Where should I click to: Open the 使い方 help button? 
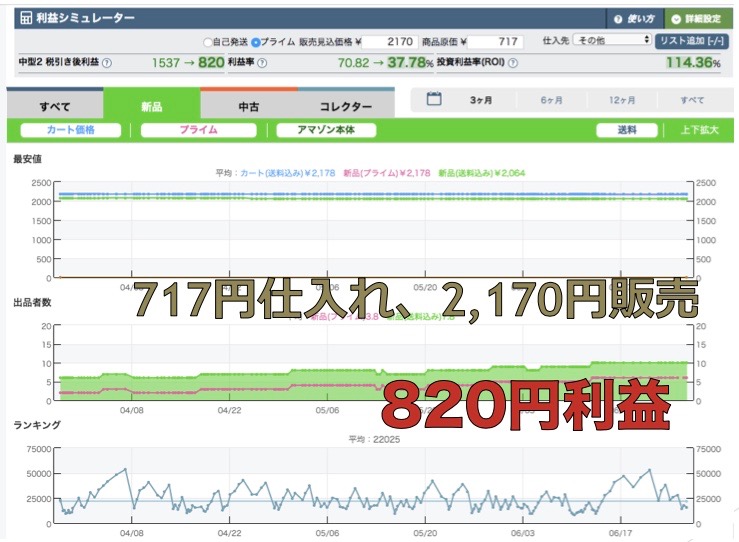(633, 19)
